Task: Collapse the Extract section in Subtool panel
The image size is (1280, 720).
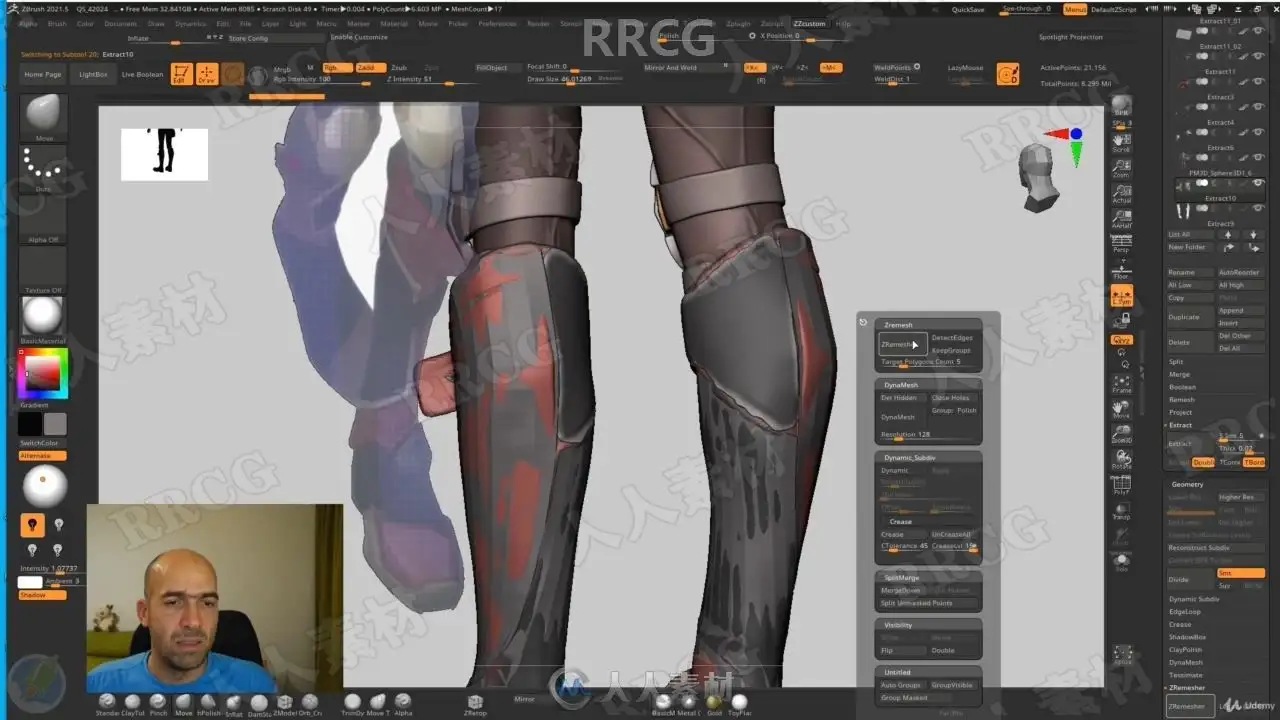Action: pyautogui.click(x=1181, y=425)
